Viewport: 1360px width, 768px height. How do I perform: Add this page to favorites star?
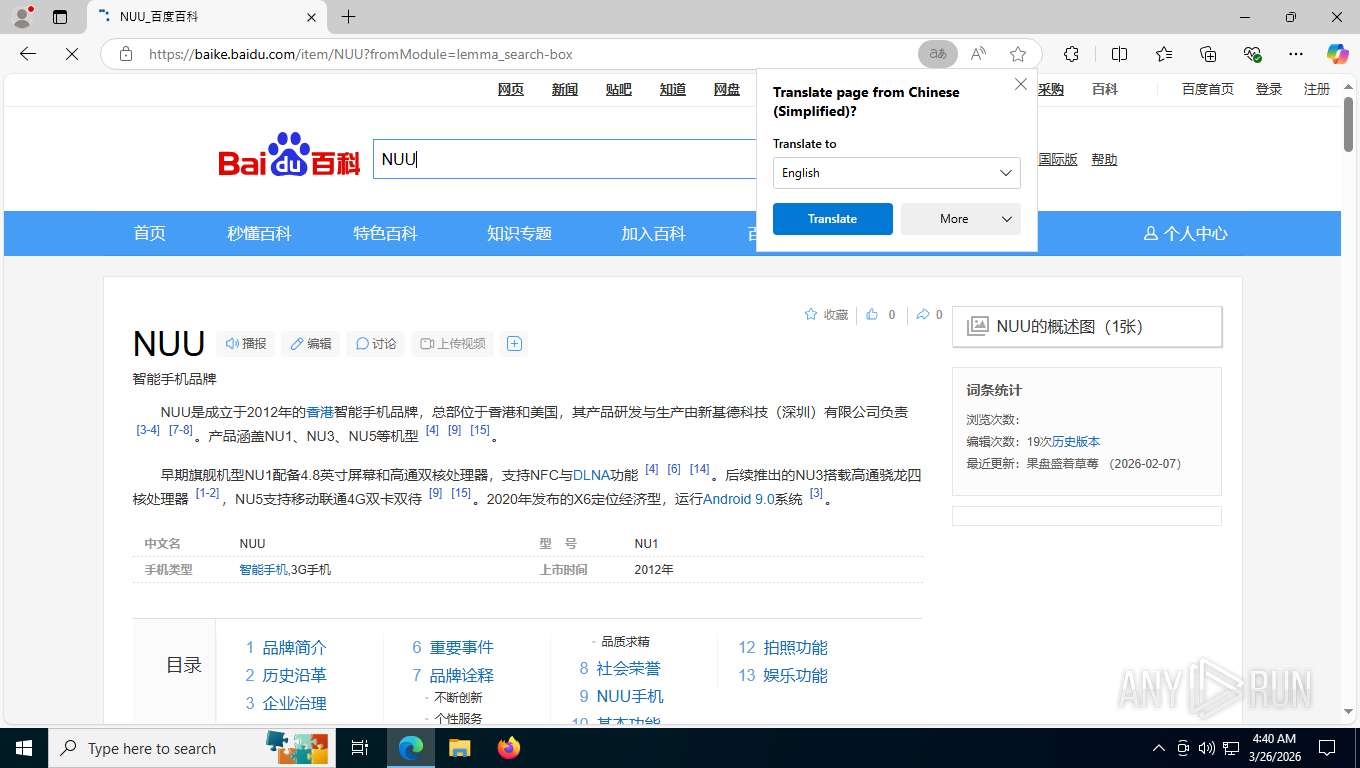tap(1018, 54)
